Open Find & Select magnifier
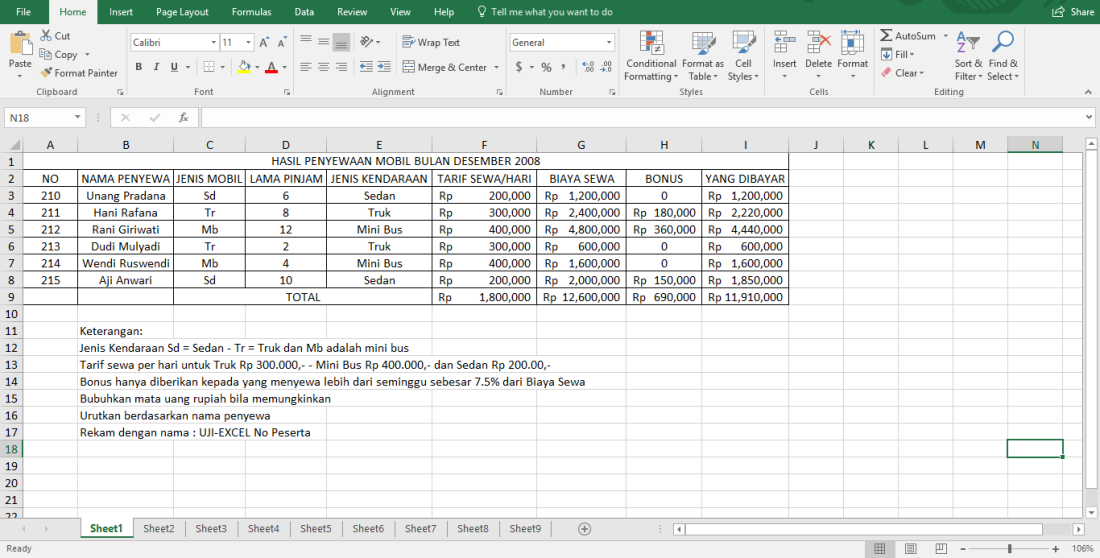1100x558 pixels. (x=1003, y=56)
